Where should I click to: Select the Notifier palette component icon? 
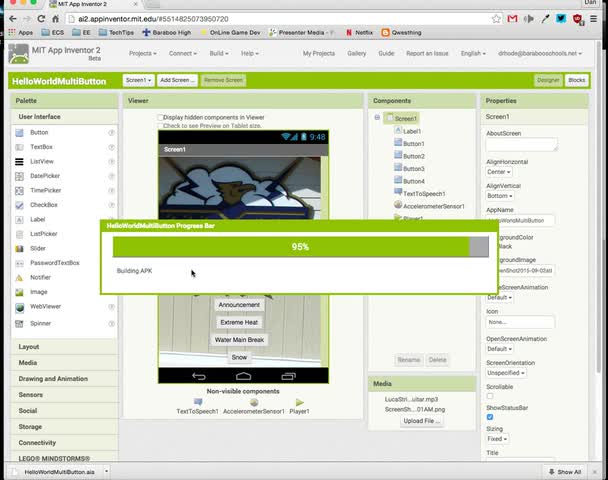(x=19, y=278)
